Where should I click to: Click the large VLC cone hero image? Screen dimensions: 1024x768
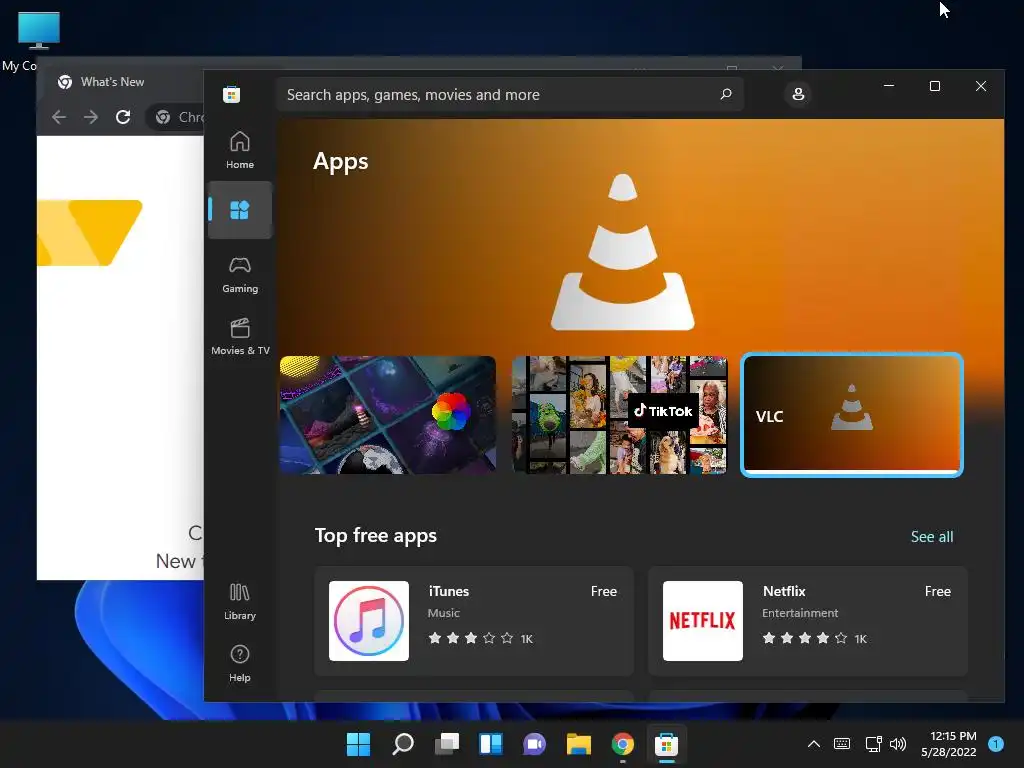pos(622,252)
